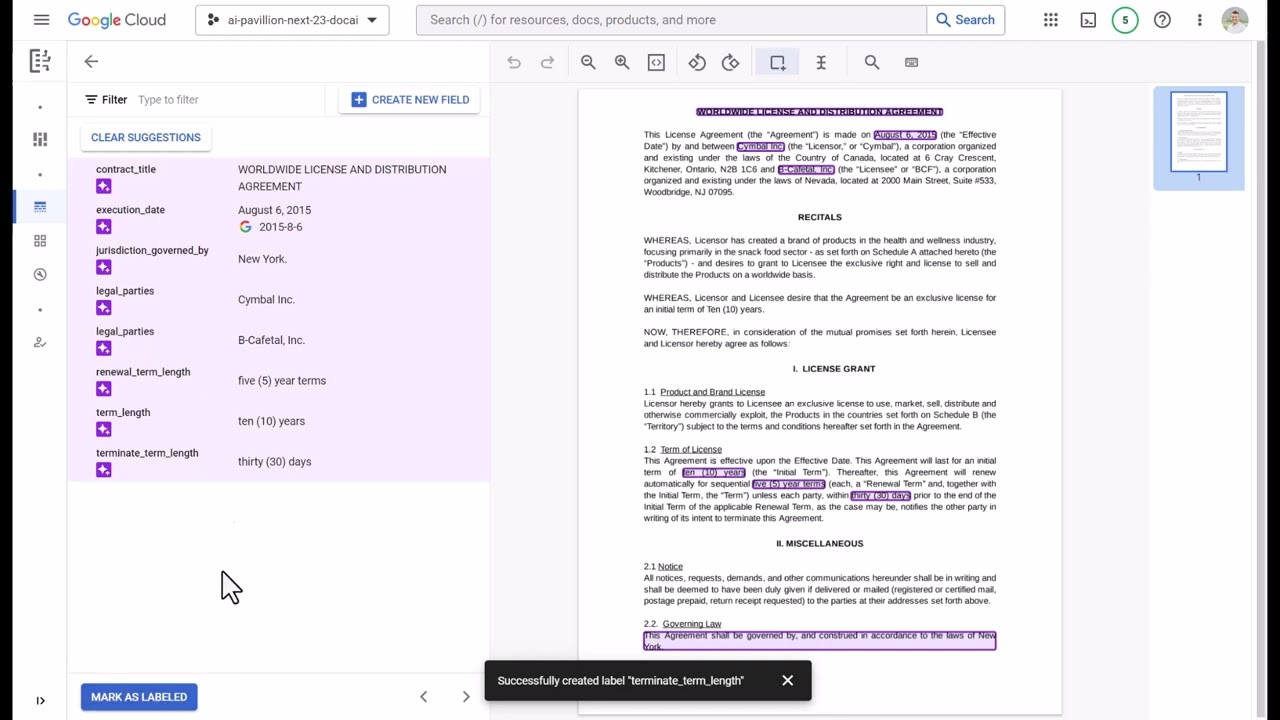1280x720 pixels.
Task: Select the text selection tool
Action: coord(821,62)
